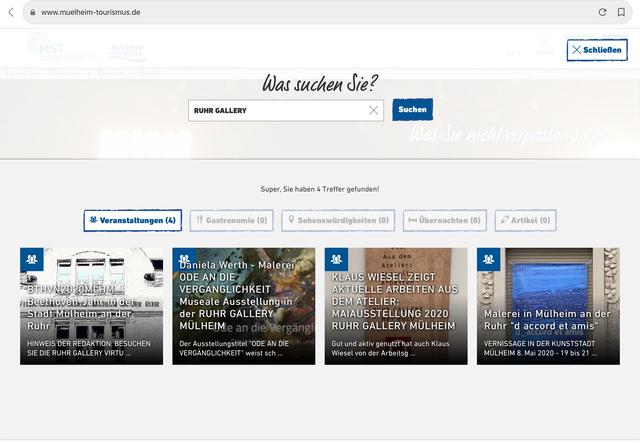Click the Schließen close button

597,50
